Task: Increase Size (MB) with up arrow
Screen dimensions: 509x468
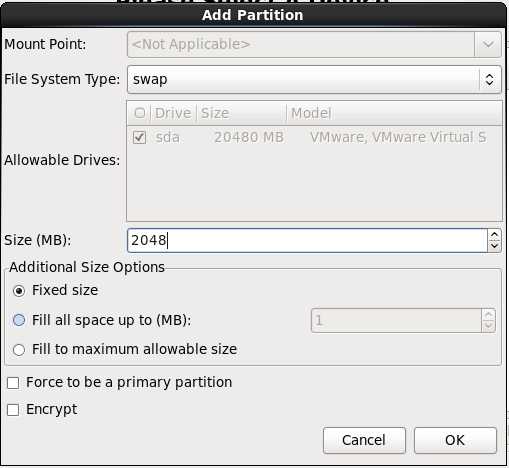Action: click(494, 235)
